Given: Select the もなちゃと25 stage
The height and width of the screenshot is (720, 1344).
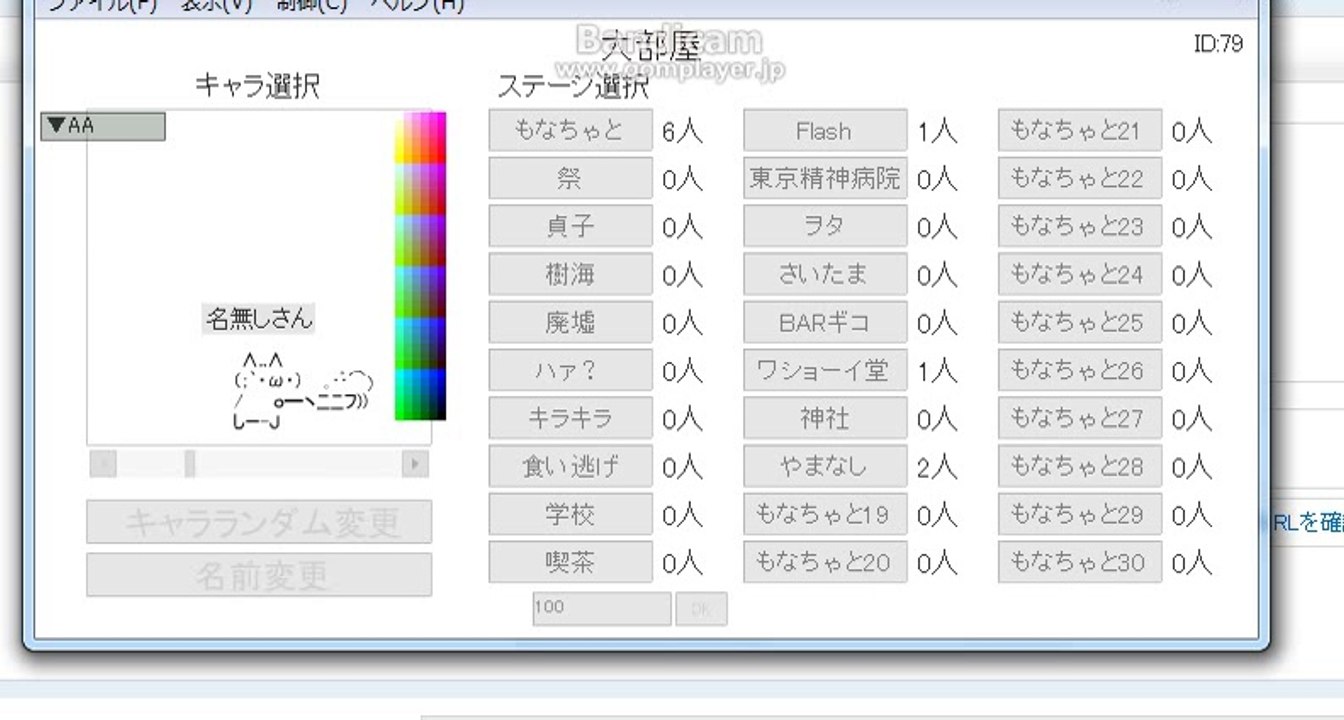Looking at the screenshot, I should click(1080, 322).
